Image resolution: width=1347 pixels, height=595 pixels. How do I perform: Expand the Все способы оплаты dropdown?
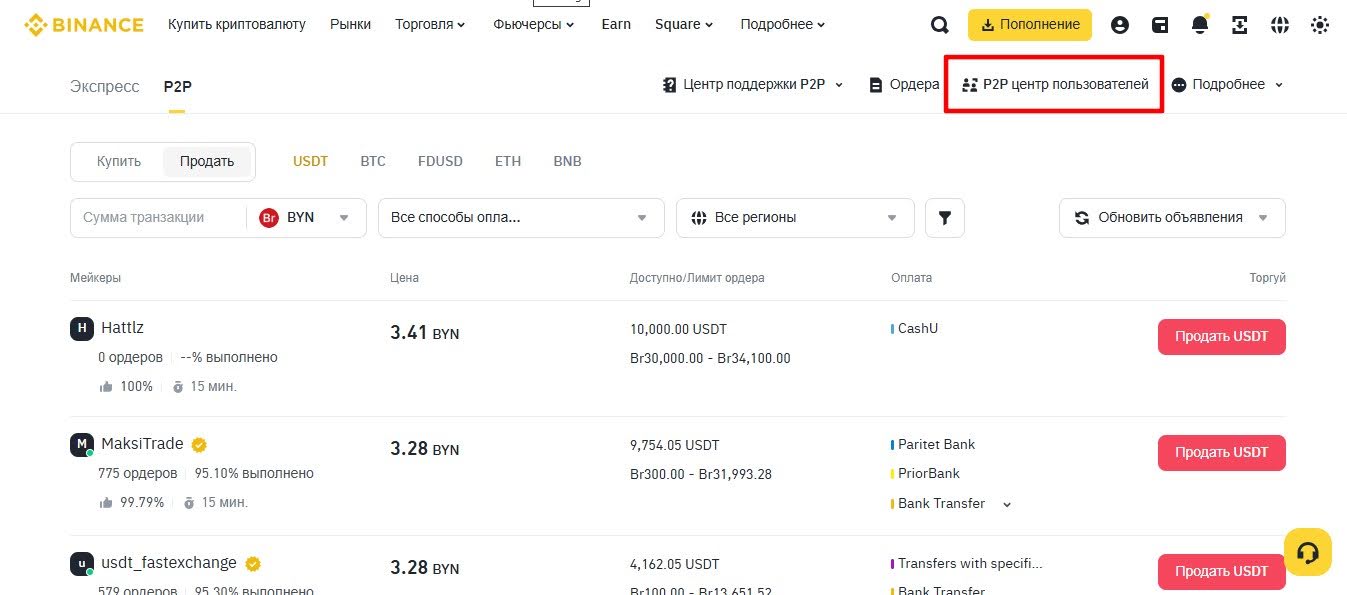pos(520,217)
